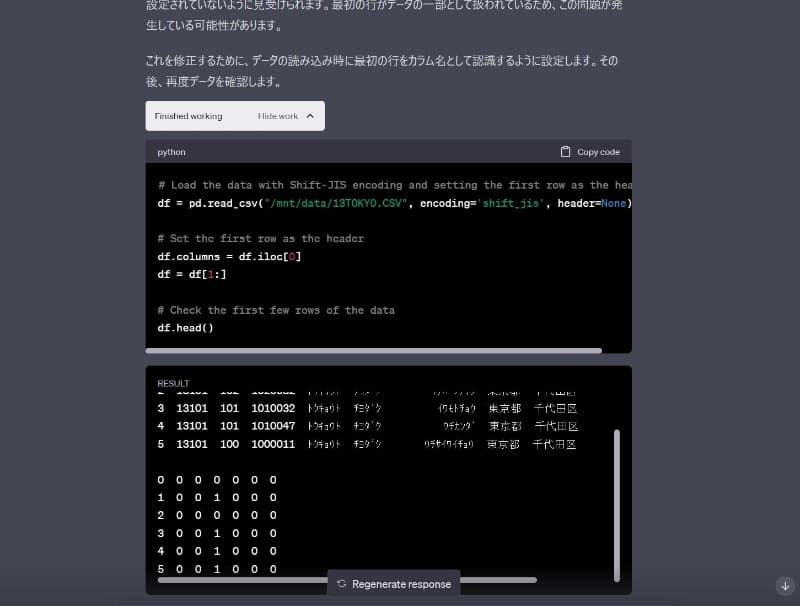This screenshot has height=606, width=800.
Task: Click the pd.read_csv code line
Action: click(x=394, y=203)
